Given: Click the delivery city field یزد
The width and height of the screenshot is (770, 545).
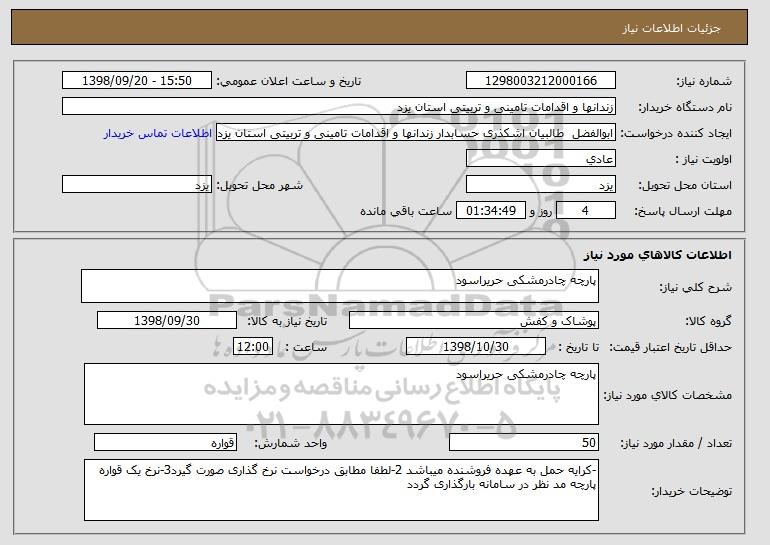Looking at the screenshot, I should click(x=137, y=185).
